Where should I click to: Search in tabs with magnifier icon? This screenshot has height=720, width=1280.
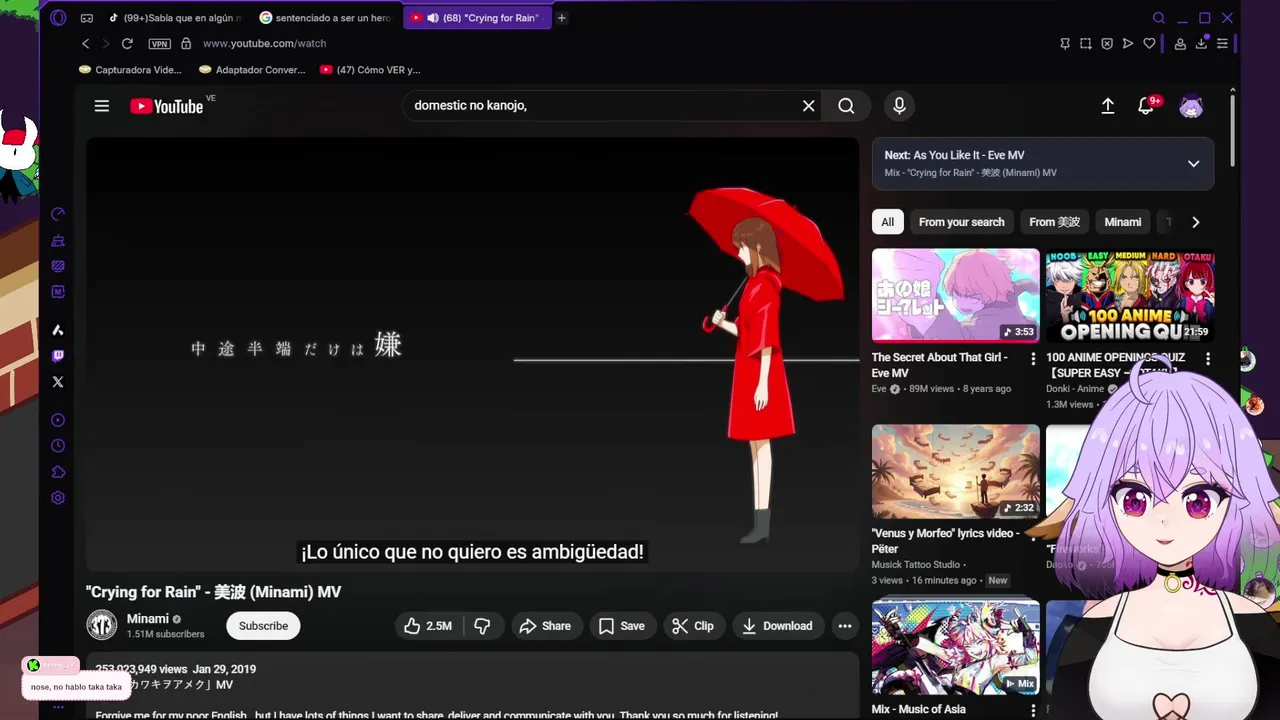pos(1159,18)
